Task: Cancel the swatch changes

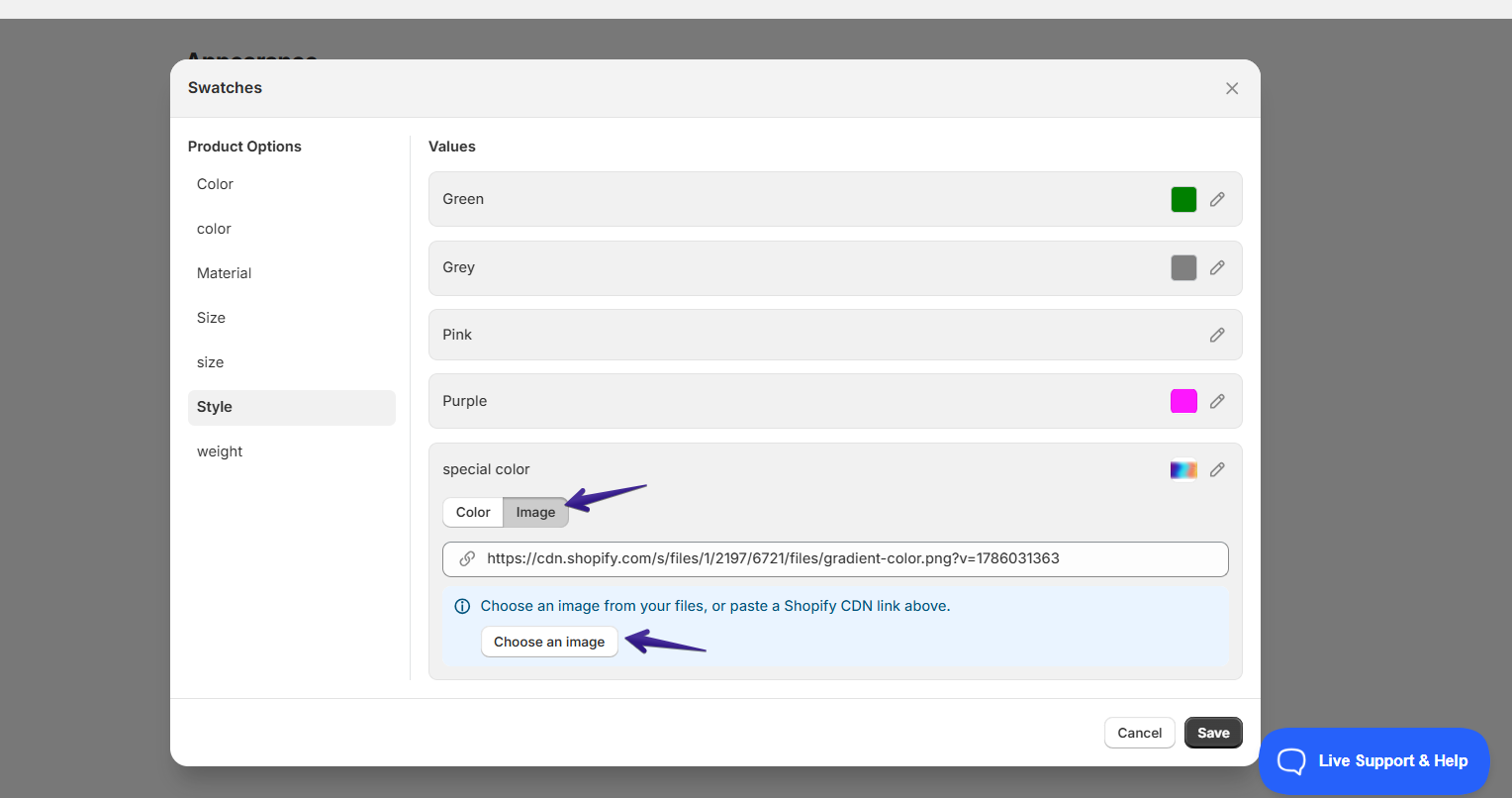Action: click(1140, 733)
